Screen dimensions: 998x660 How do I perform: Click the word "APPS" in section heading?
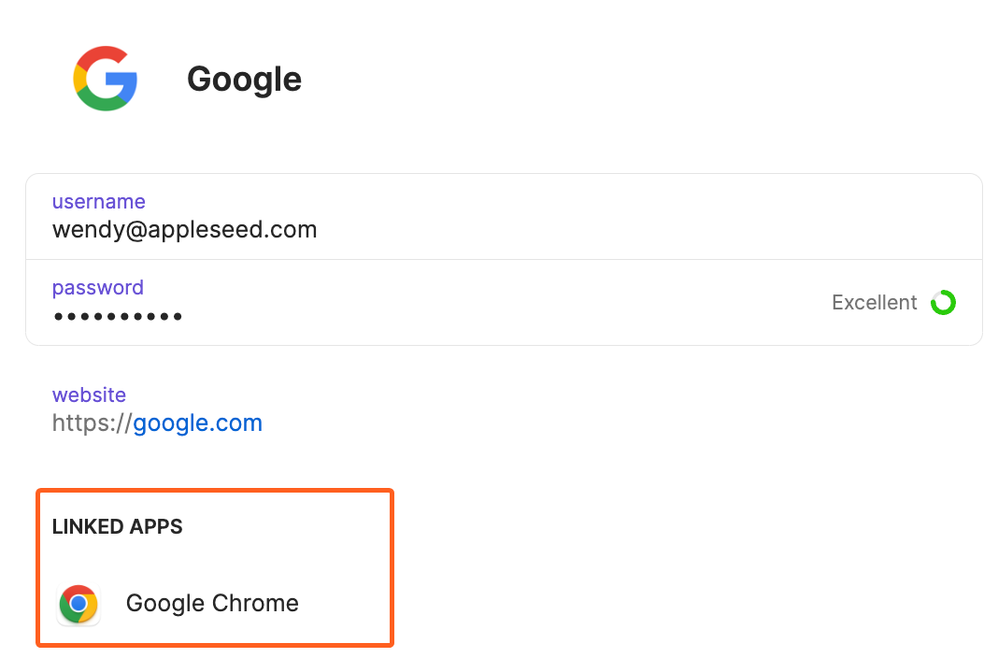tap(156, 527)
